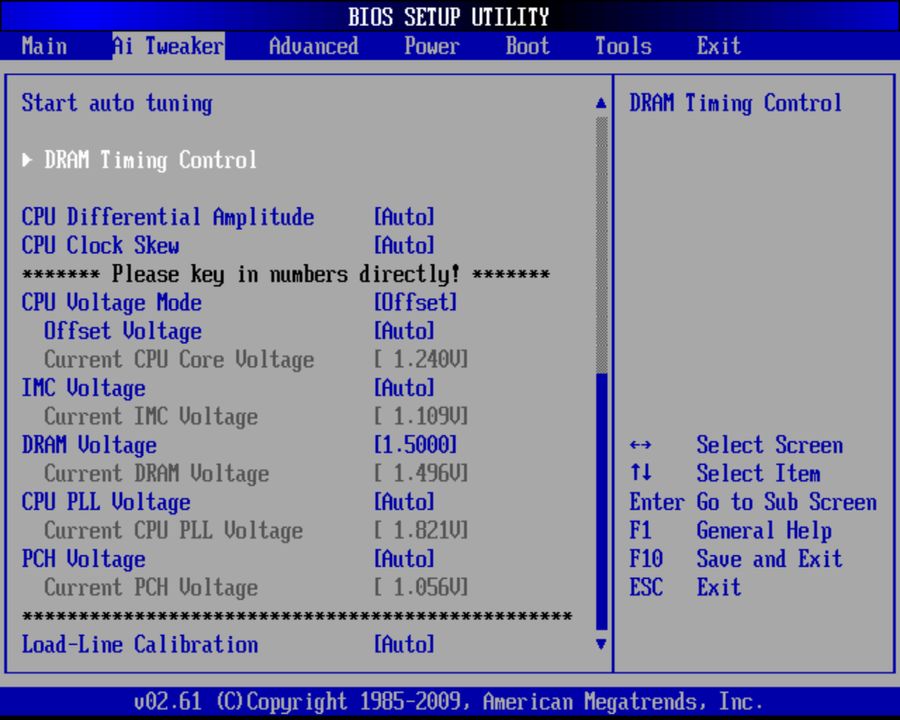The height and width of the screenshot is (720, 900).
Task: Click the Current IMC Voltage label
Action: coord(151,417)
